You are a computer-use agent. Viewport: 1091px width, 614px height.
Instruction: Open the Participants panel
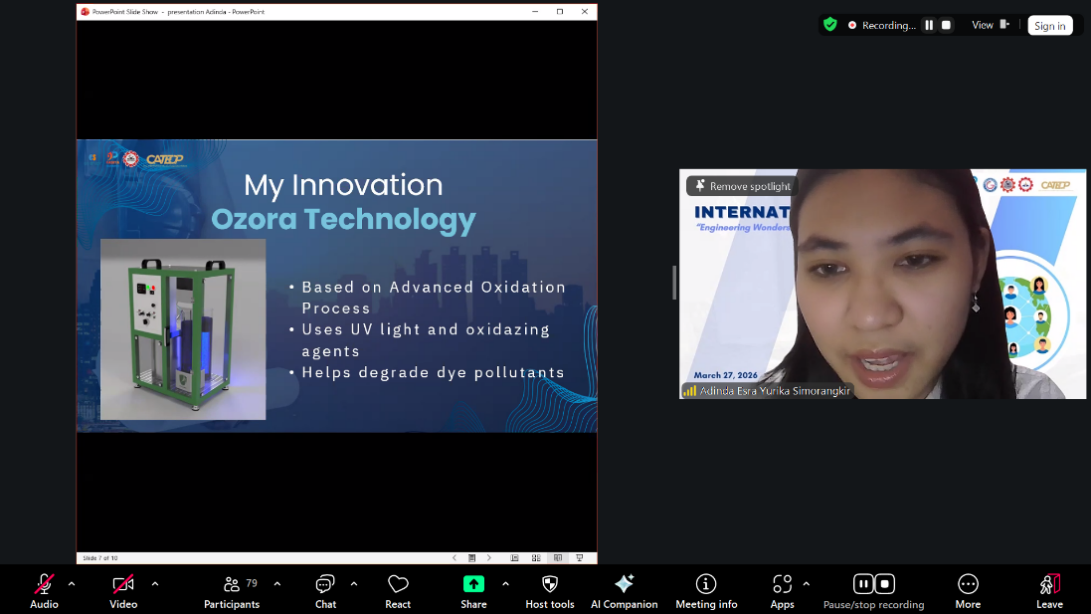pos(232,591)
